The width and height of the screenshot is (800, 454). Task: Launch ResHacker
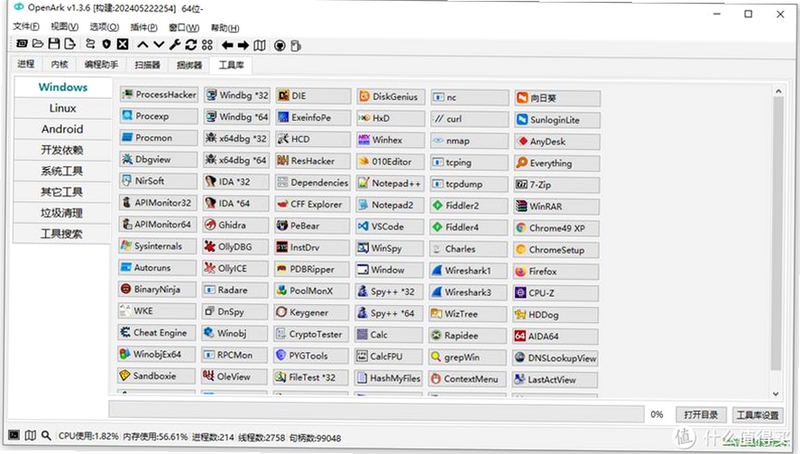click(313, 161)
